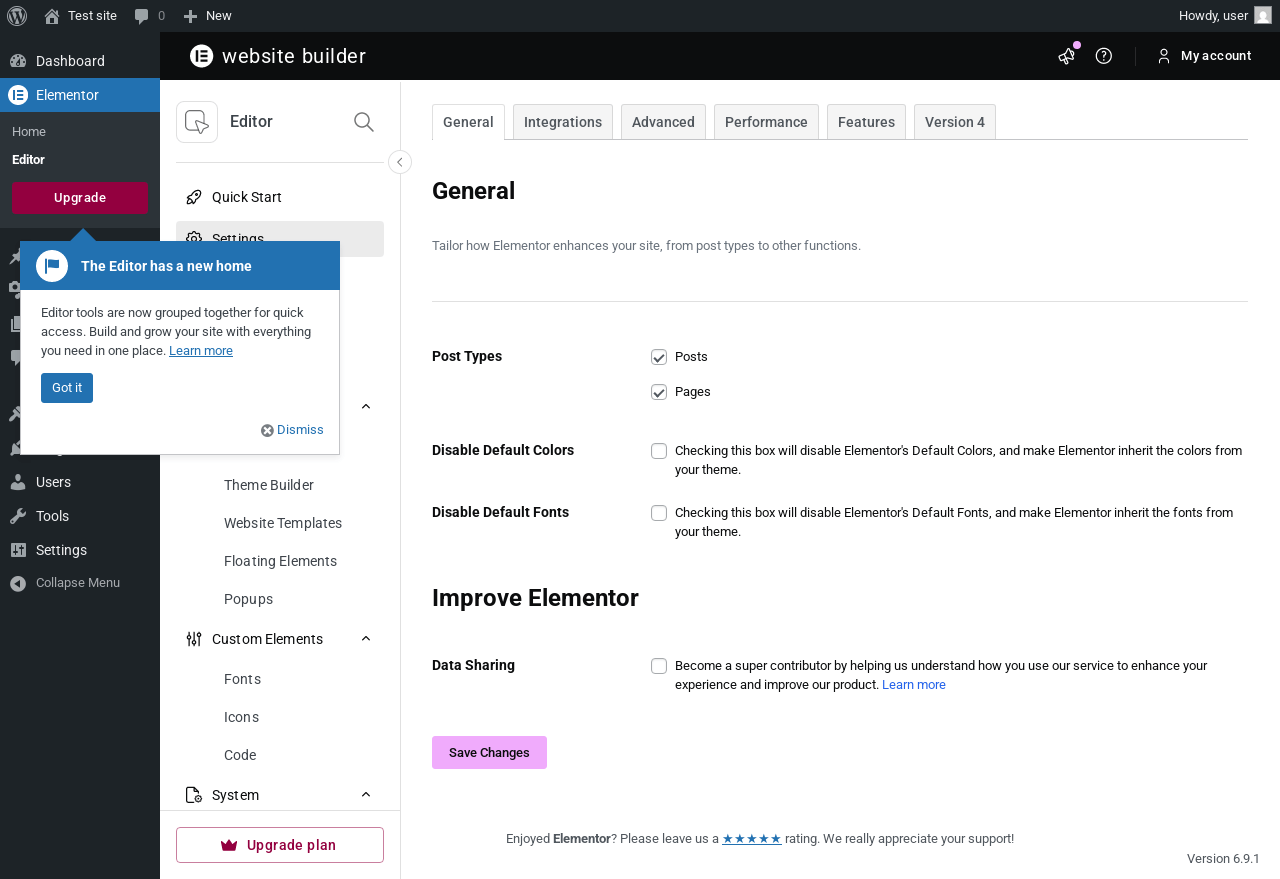Select the Features tab
The image size is (1280, 879).
pos(866,122)
